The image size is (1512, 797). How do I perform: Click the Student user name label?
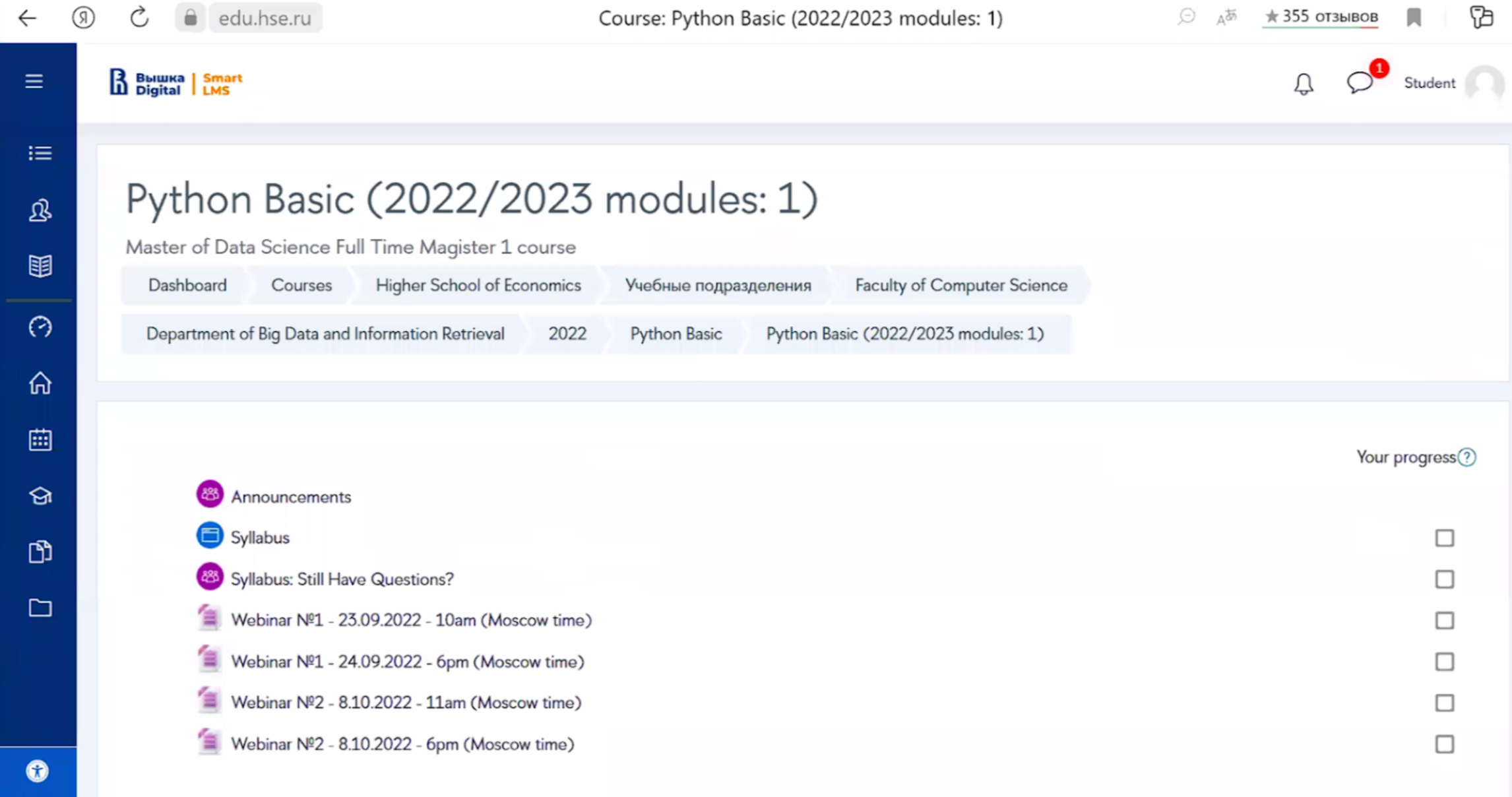pos(1430,83)
